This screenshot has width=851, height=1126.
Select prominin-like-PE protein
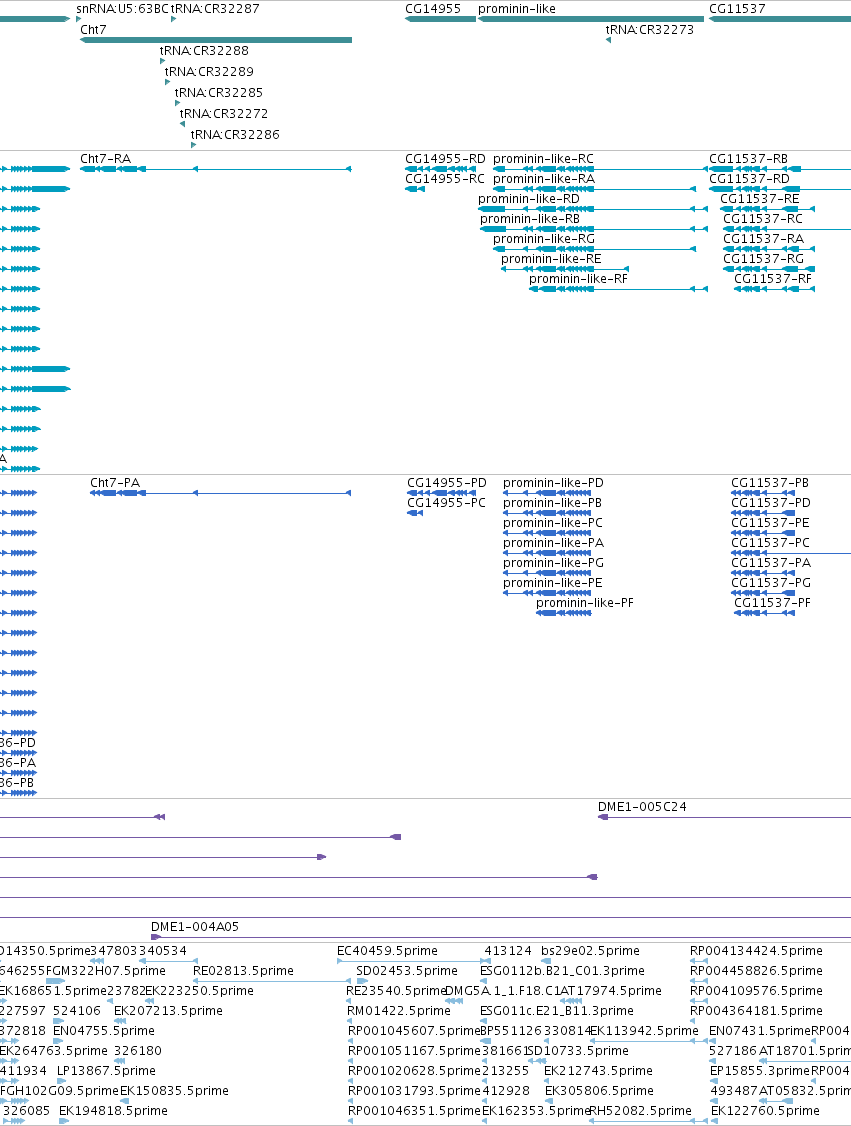(552, 583)
